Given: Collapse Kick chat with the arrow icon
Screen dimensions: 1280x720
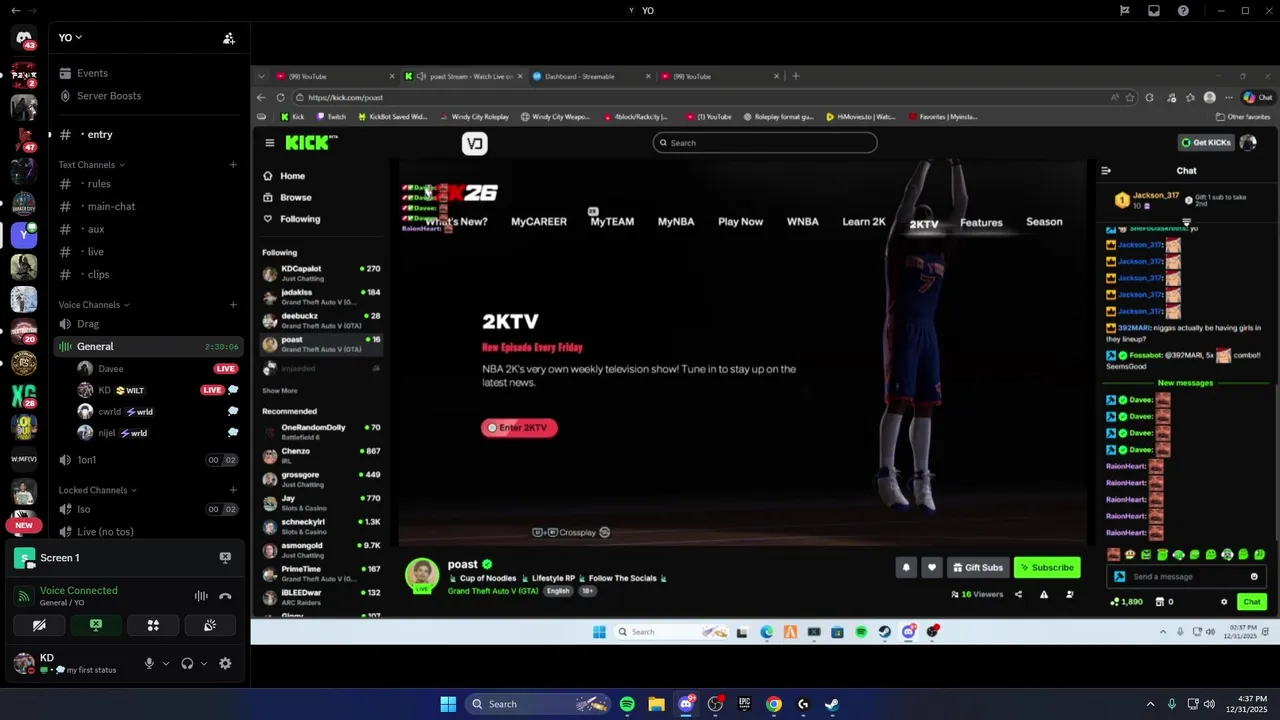Looking at the screenshot, I should coord(1106,171).
